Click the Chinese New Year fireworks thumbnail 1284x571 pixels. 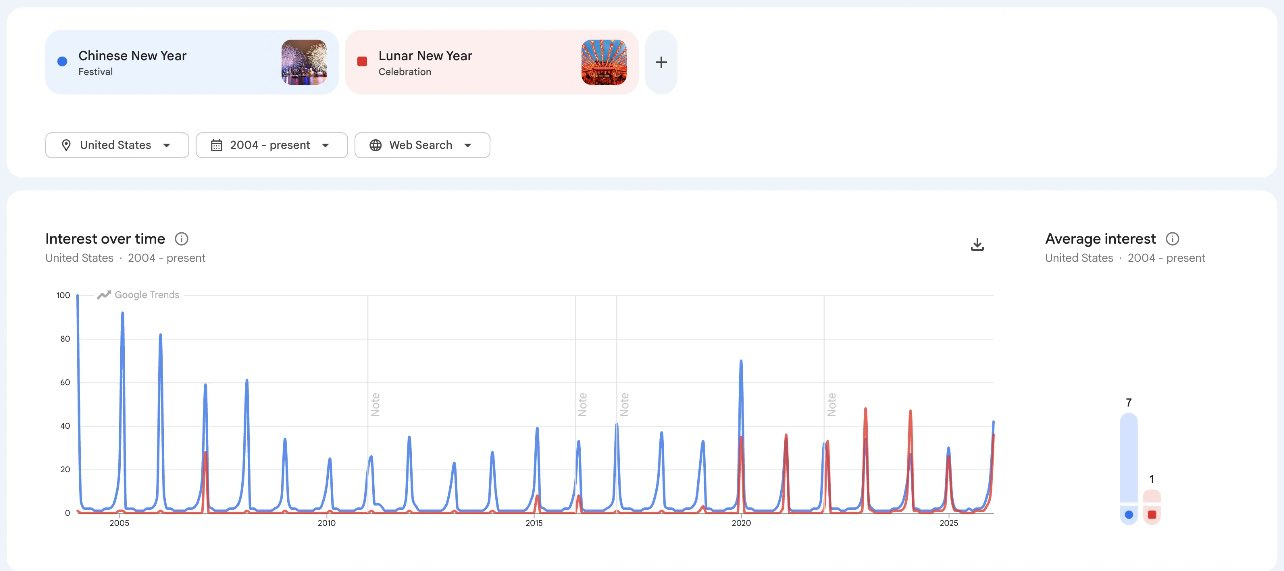click(x=304, y=62)
